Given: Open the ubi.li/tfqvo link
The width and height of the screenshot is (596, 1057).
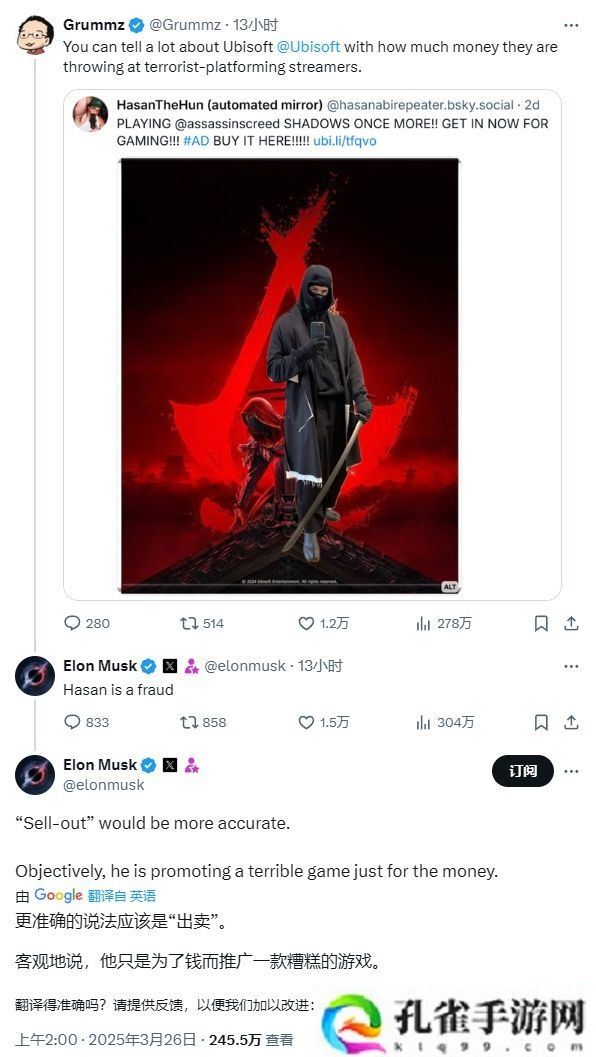Looking at the screenshot, I should [x=345, y=141].
